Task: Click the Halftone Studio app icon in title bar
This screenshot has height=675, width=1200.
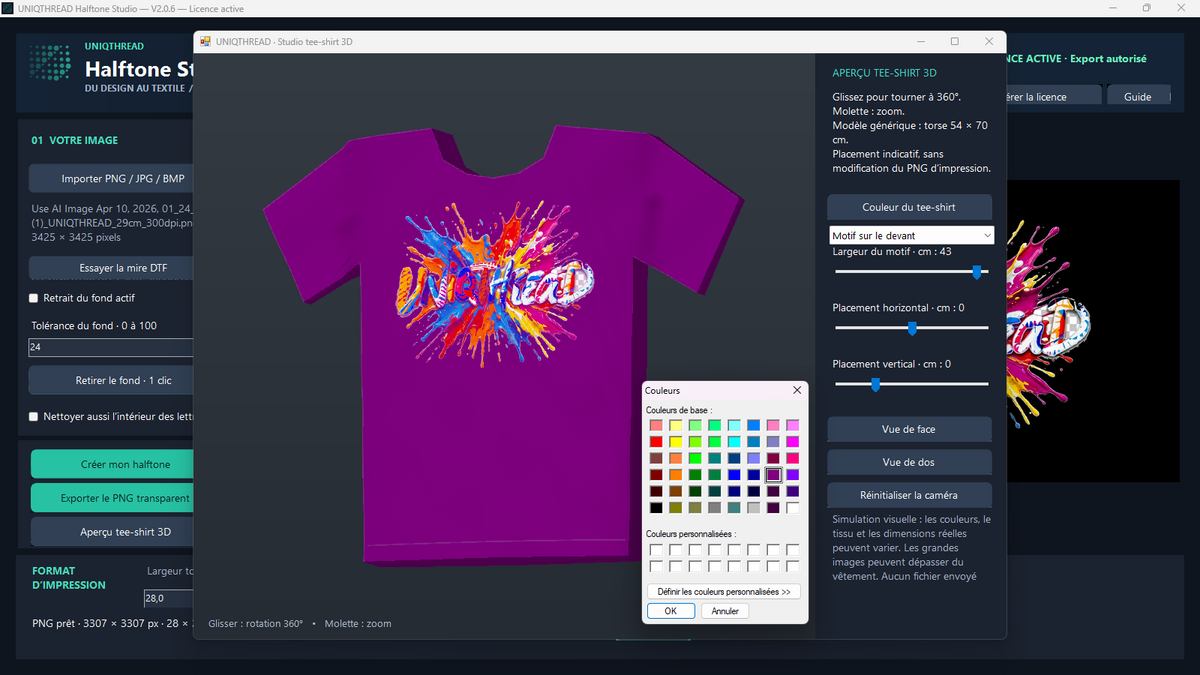Action: point(7,8)
